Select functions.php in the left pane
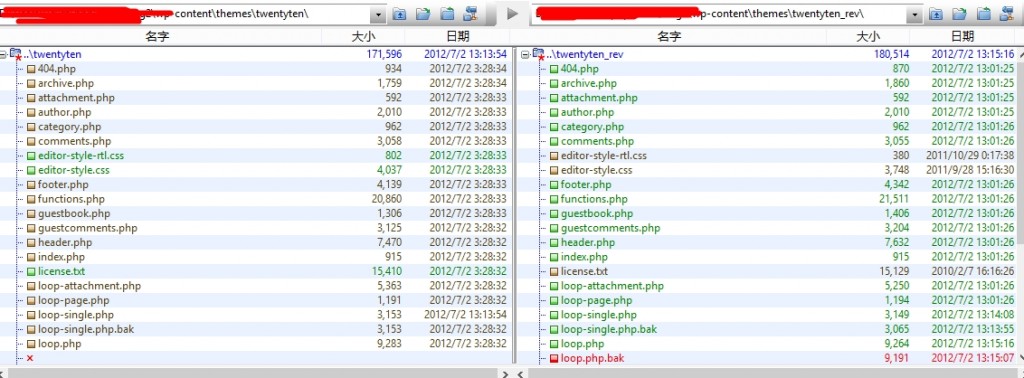This screenshot has width=1024, height=378. (71, 199)
